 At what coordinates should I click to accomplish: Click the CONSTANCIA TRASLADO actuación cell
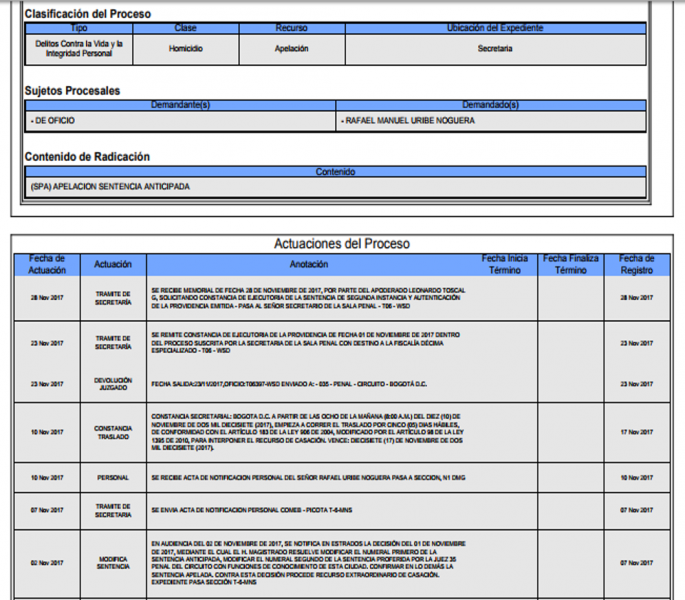[x=112, y=432]
